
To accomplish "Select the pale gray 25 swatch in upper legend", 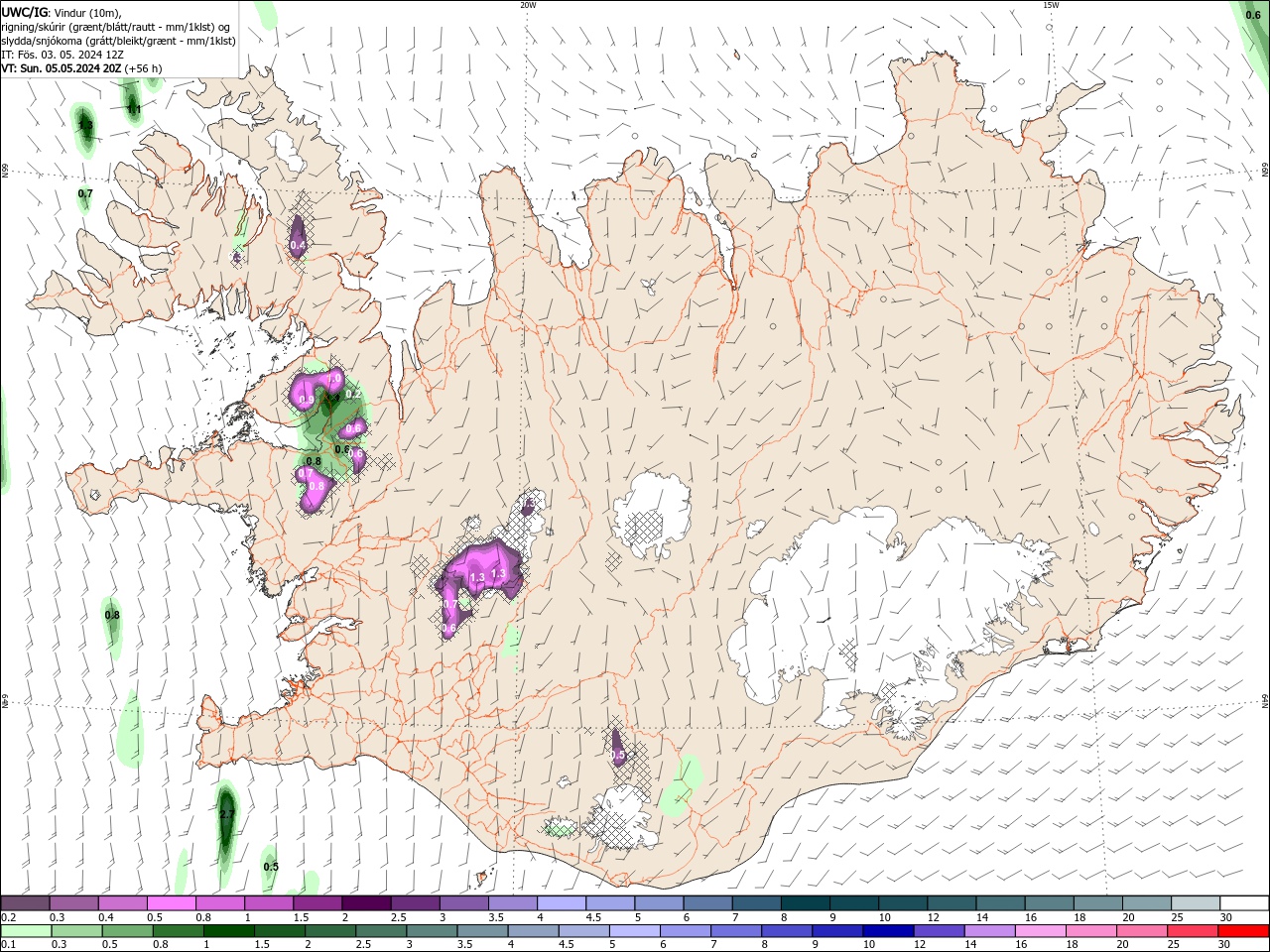I will tap(1196, 903).
